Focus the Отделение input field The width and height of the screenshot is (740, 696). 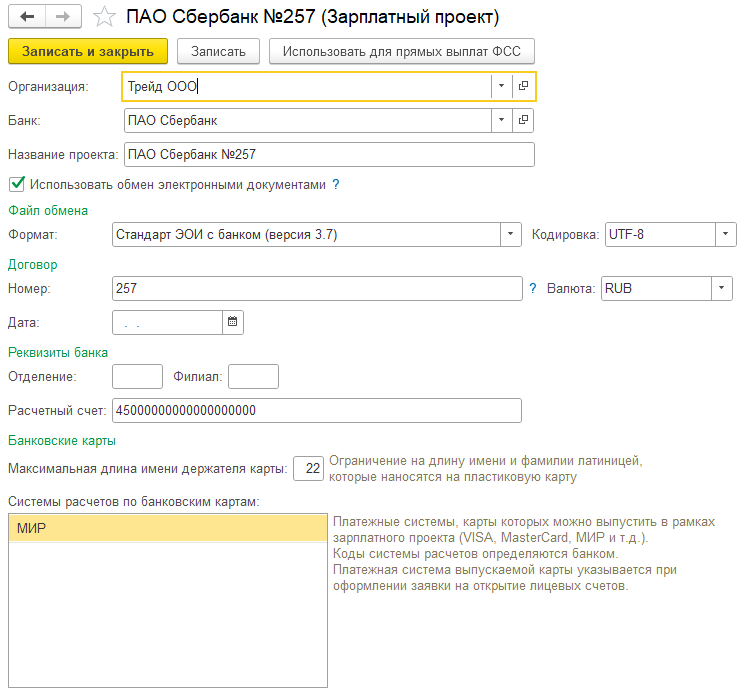137,377
